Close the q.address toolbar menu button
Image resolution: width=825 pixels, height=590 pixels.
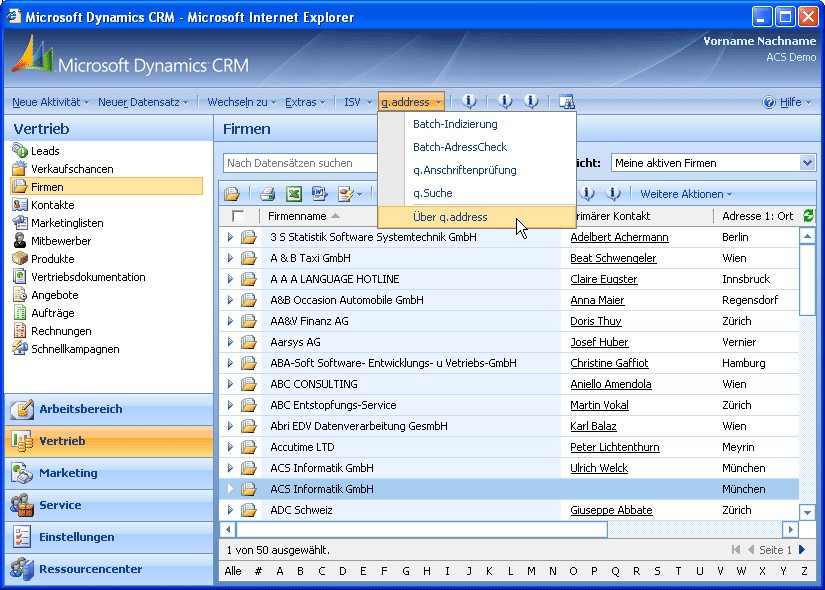[x=411, y=102]
